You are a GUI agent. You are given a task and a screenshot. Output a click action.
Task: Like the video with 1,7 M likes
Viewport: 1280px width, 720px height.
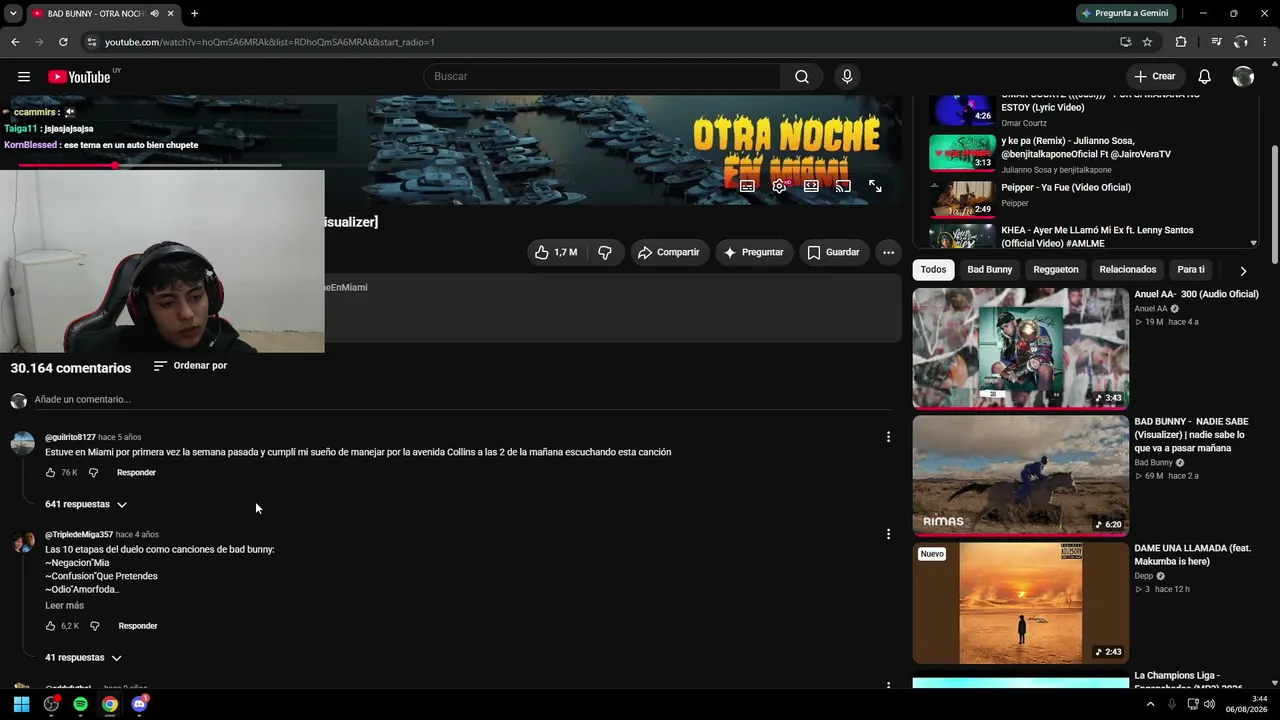pyautogui.click(x=556, y=252)
